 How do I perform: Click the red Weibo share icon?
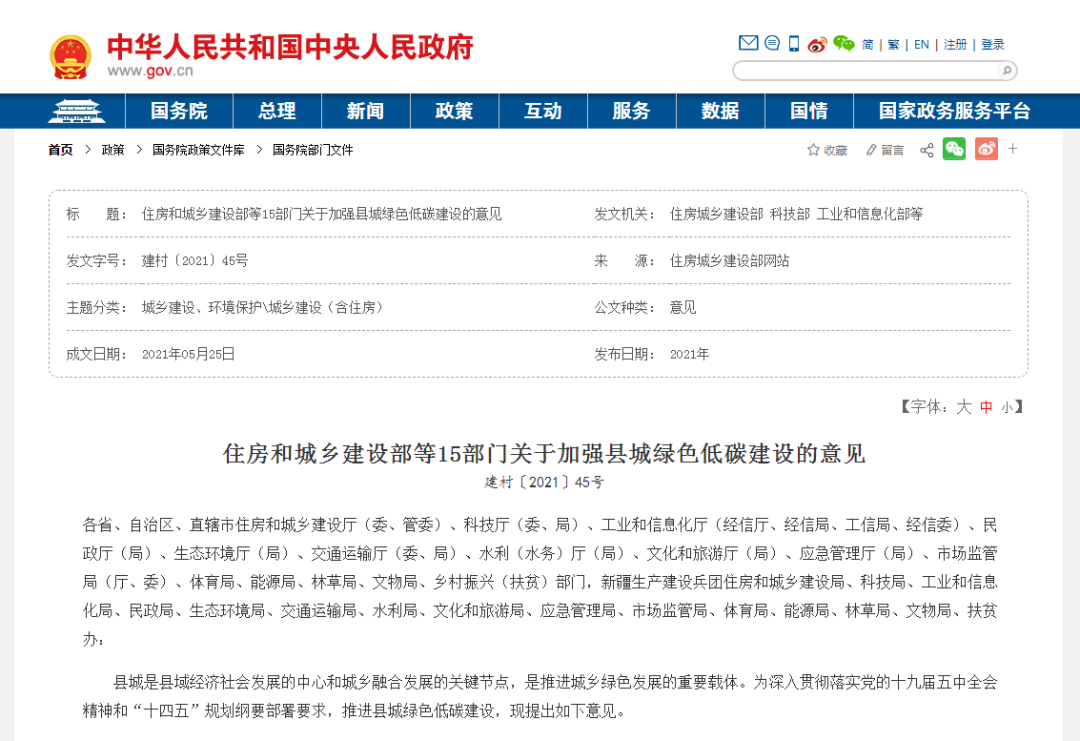pos(985,150)
